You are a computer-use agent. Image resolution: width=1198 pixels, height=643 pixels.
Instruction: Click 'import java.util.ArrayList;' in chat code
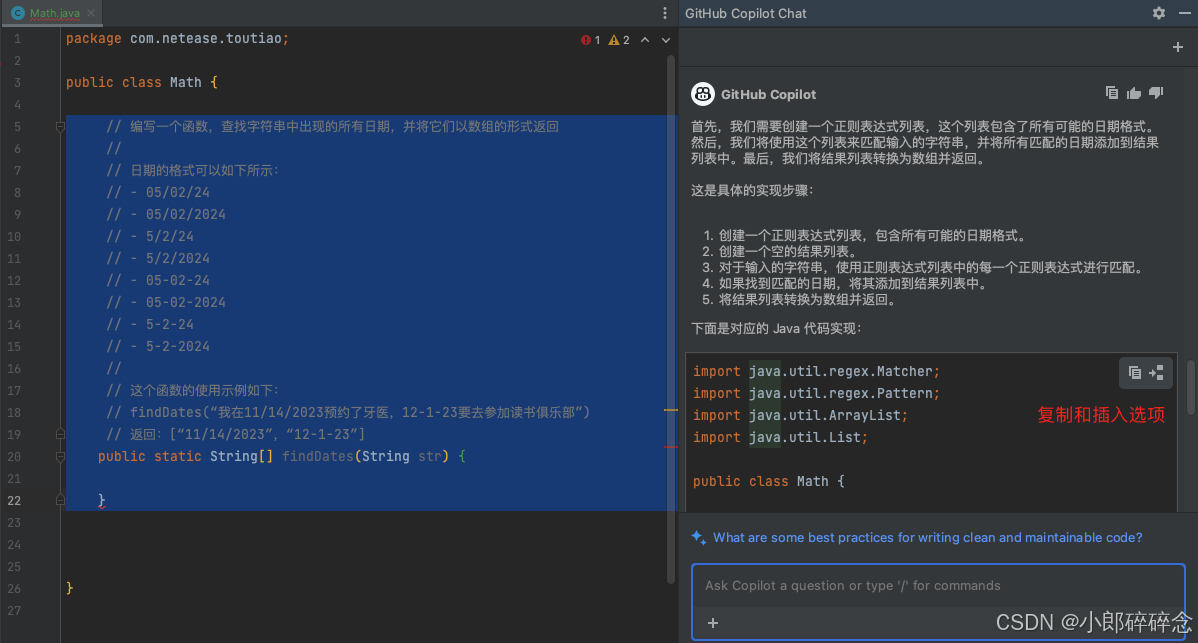[800, 415]
